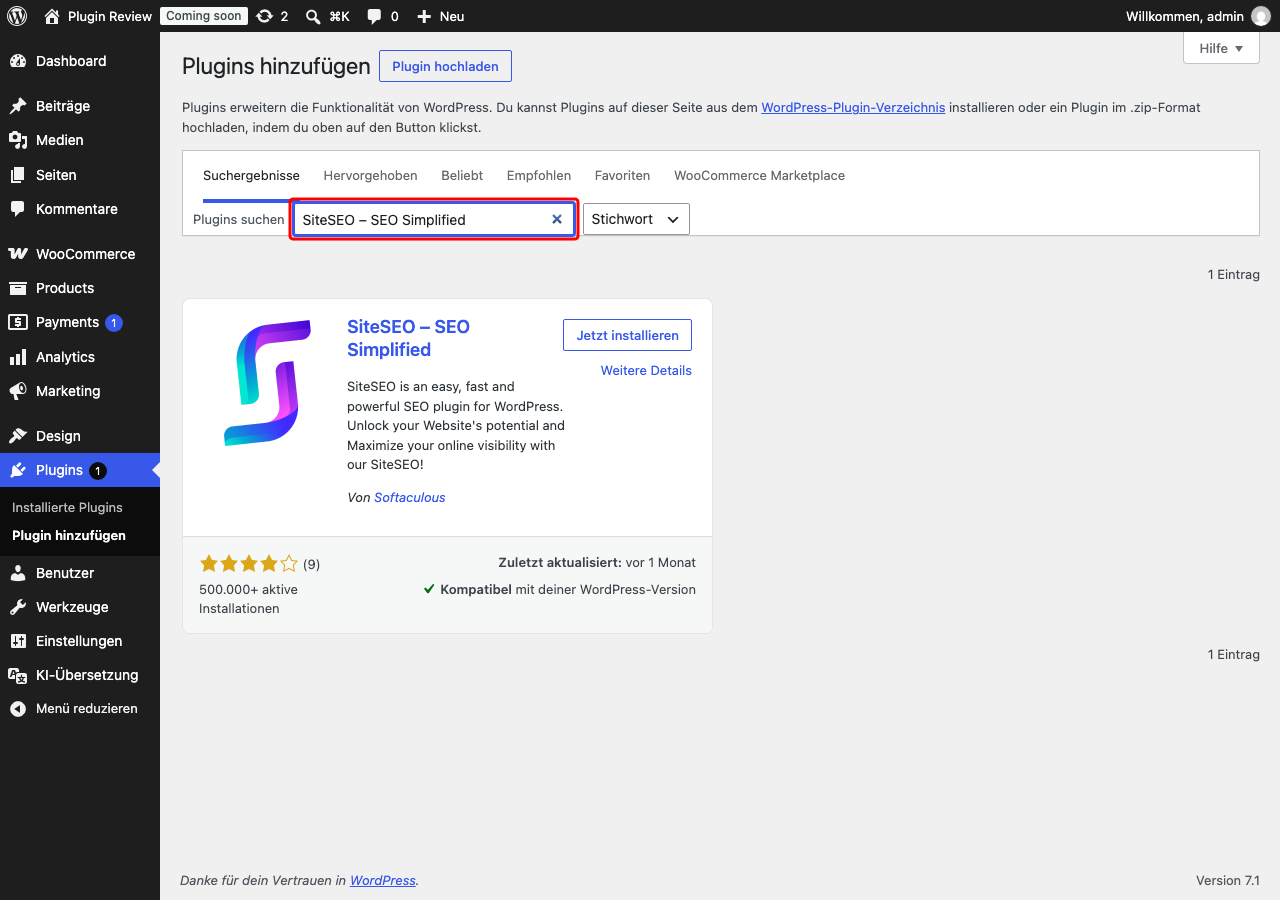Click the WordPress link in footer

pyautogui.click(x=383, y=880)
